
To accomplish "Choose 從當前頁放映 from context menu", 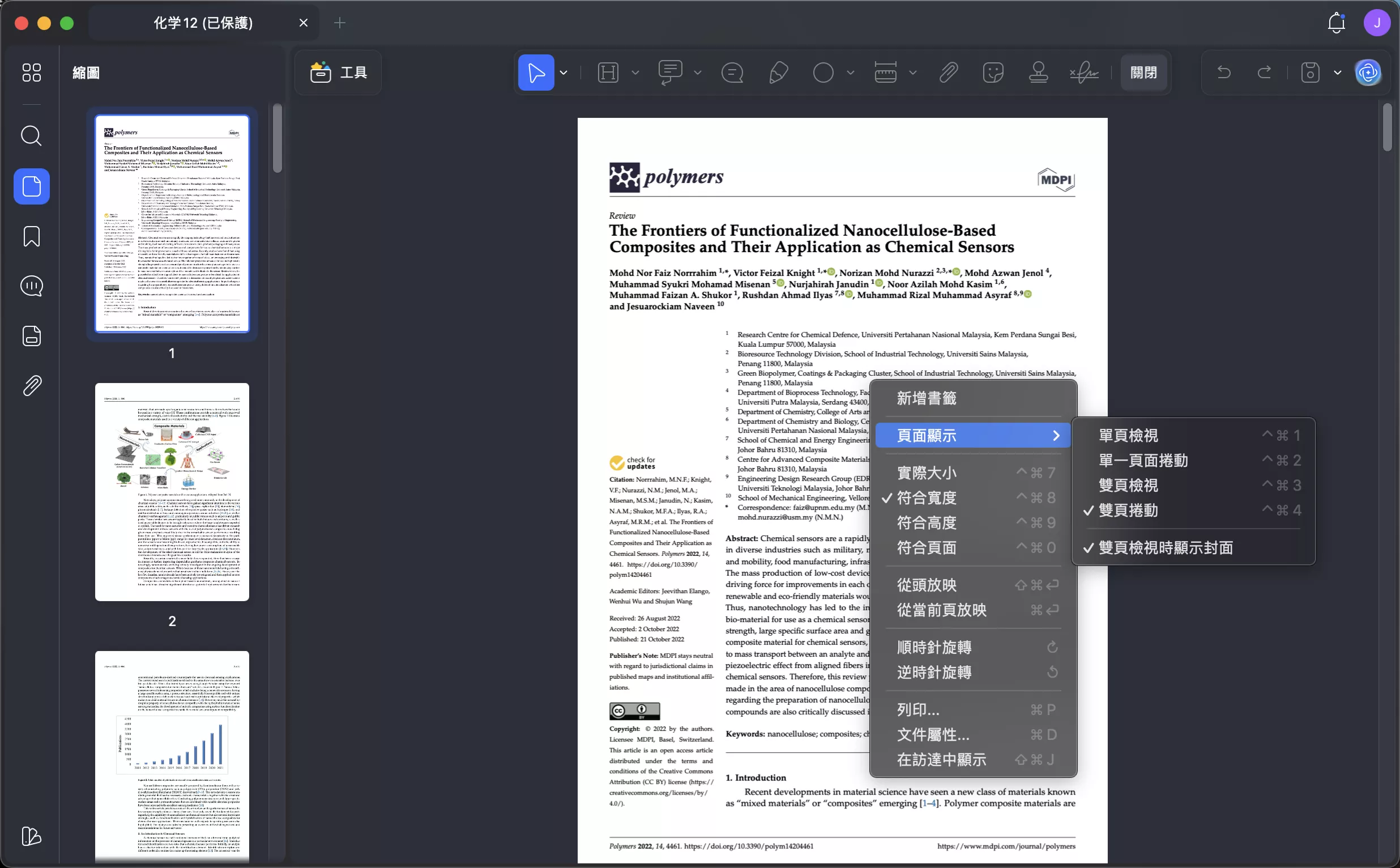I will pyautogui.click(x=973, y=610).
